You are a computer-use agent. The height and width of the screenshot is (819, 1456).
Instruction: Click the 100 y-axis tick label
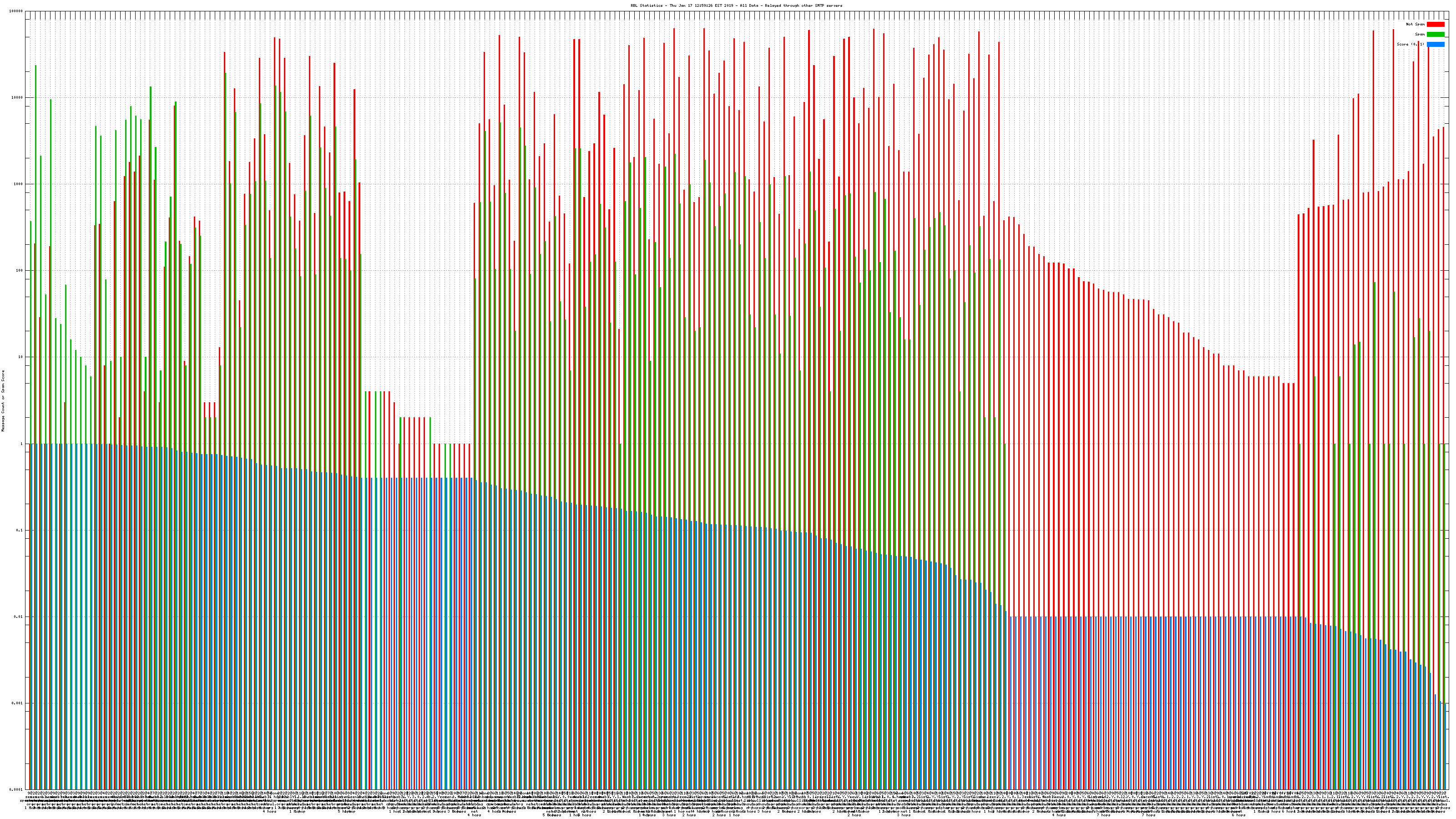20,271
